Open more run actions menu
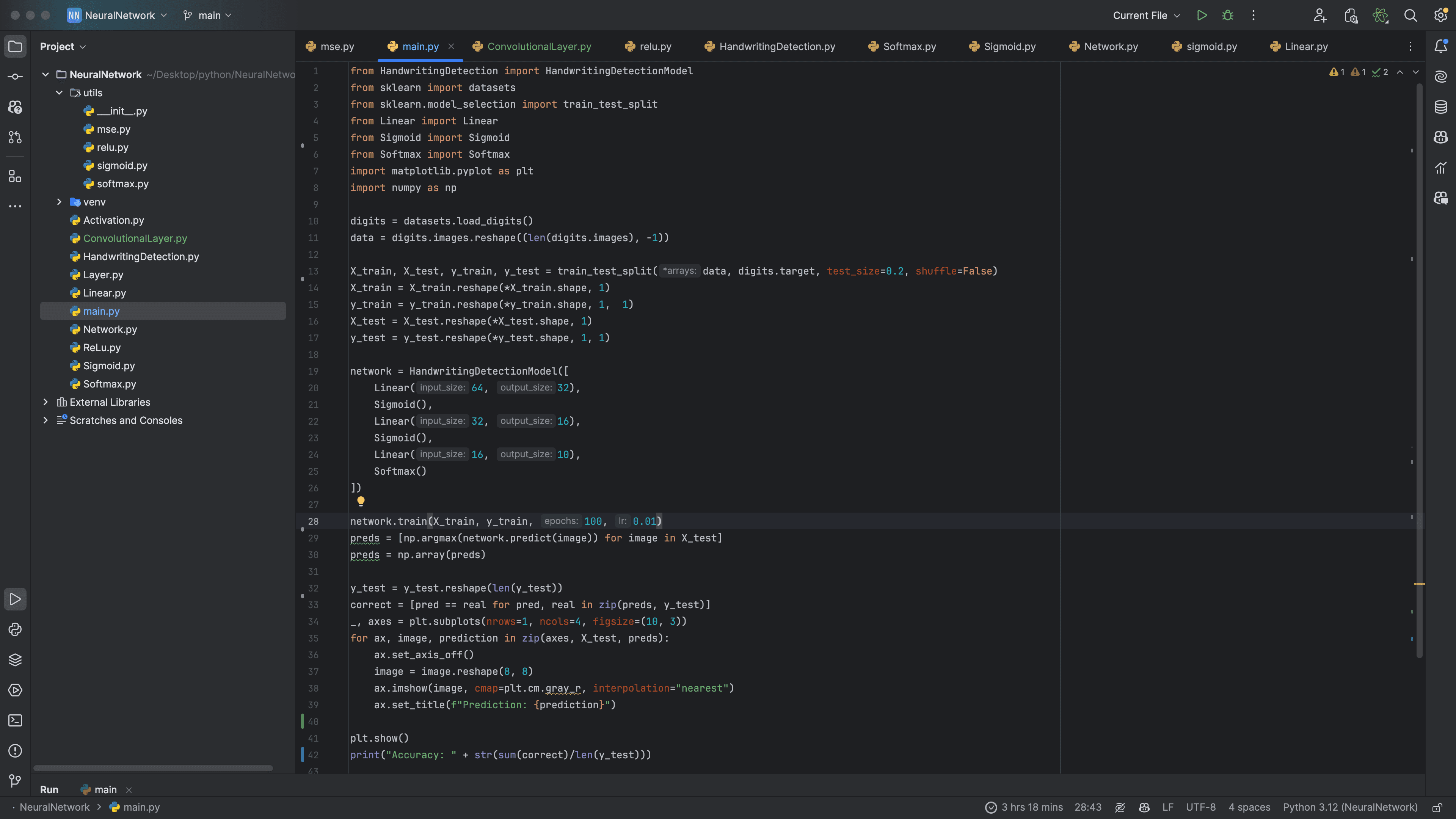 click(1253, 15)
